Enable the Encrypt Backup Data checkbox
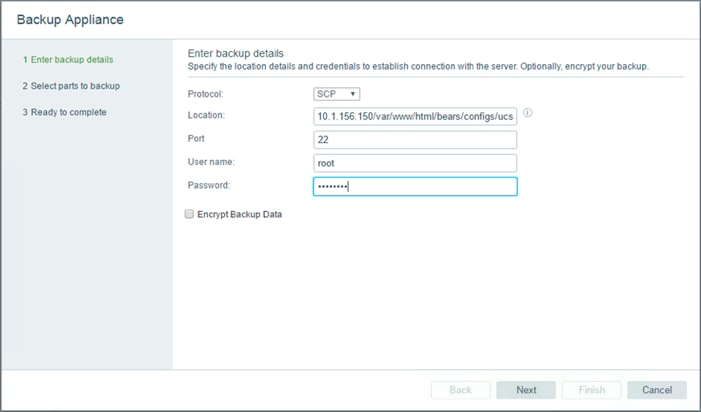Viewport: 701px width, 412px height. click(x=190, y=214)
